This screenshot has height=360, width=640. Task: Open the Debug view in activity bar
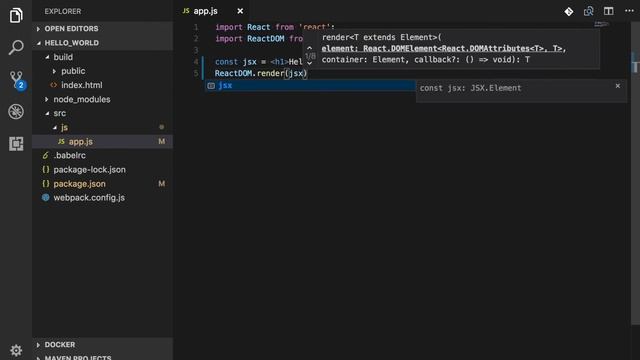tap(16, 111)
